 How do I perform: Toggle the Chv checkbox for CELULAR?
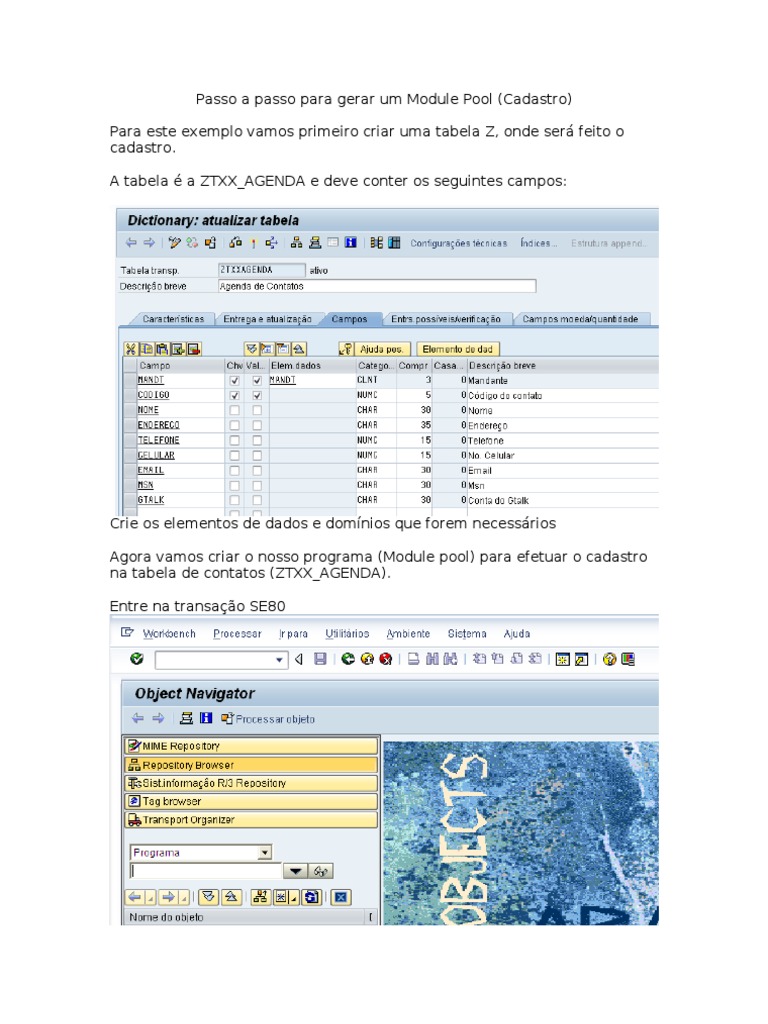(x=234, y=455)
